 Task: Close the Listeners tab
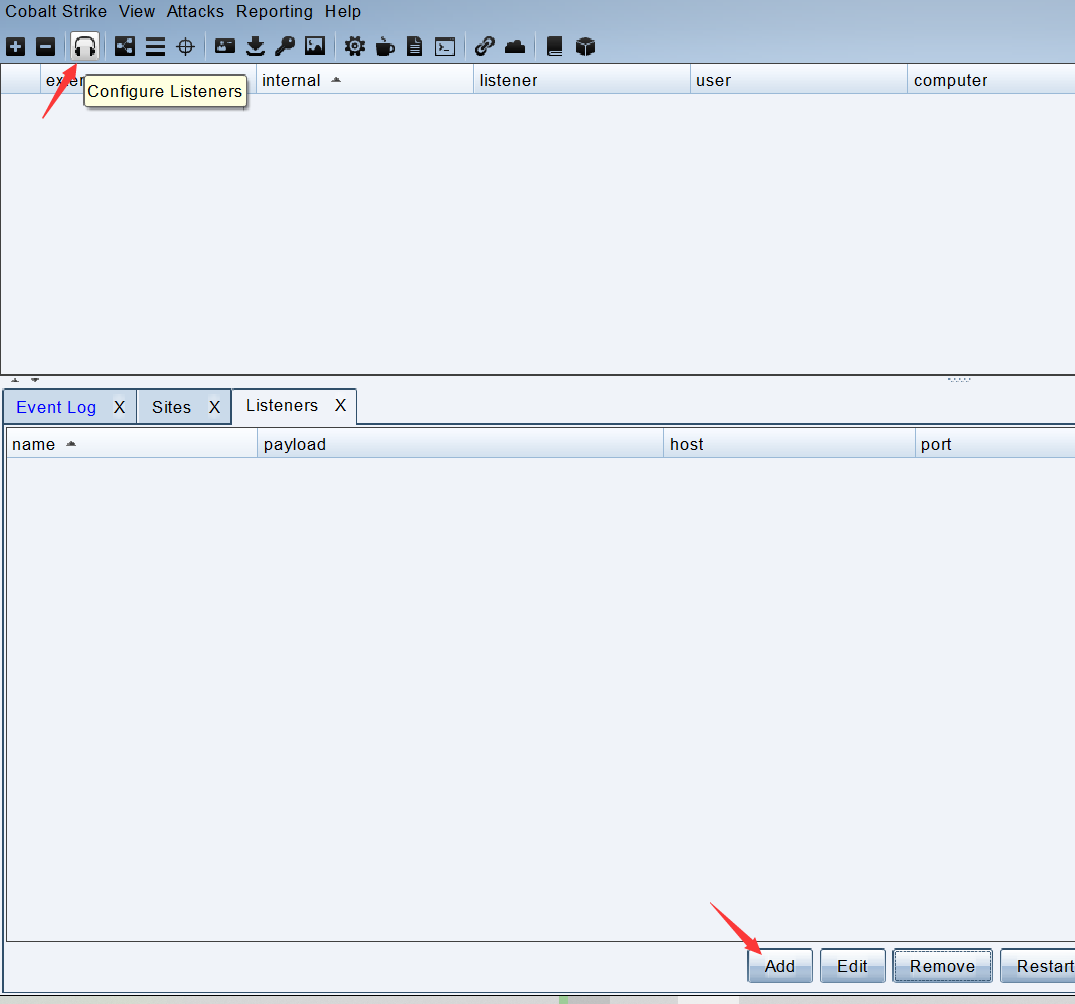tap(340, 405)
